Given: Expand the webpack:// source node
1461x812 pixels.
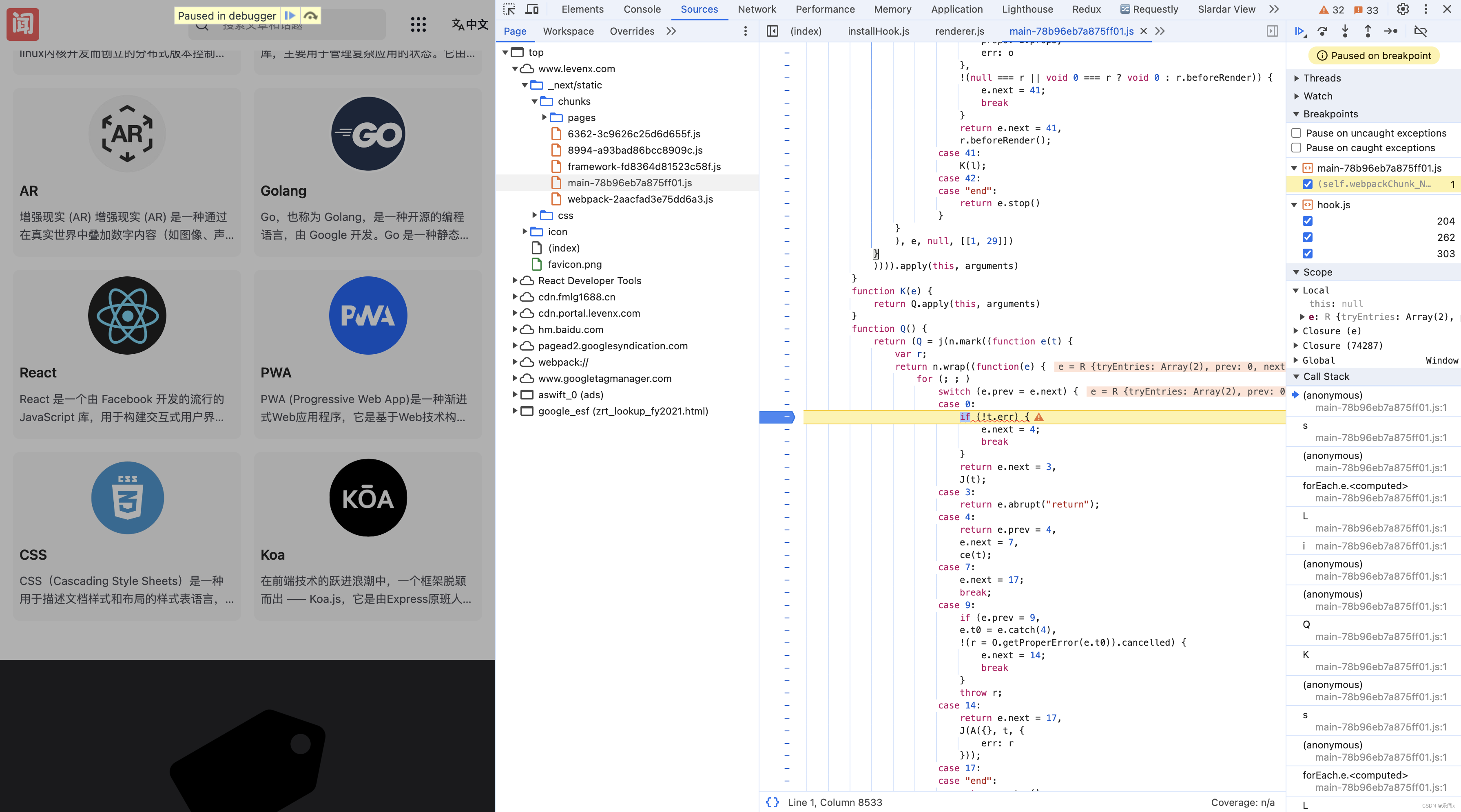Looking at the screenshot, I should tap(514, 362).
